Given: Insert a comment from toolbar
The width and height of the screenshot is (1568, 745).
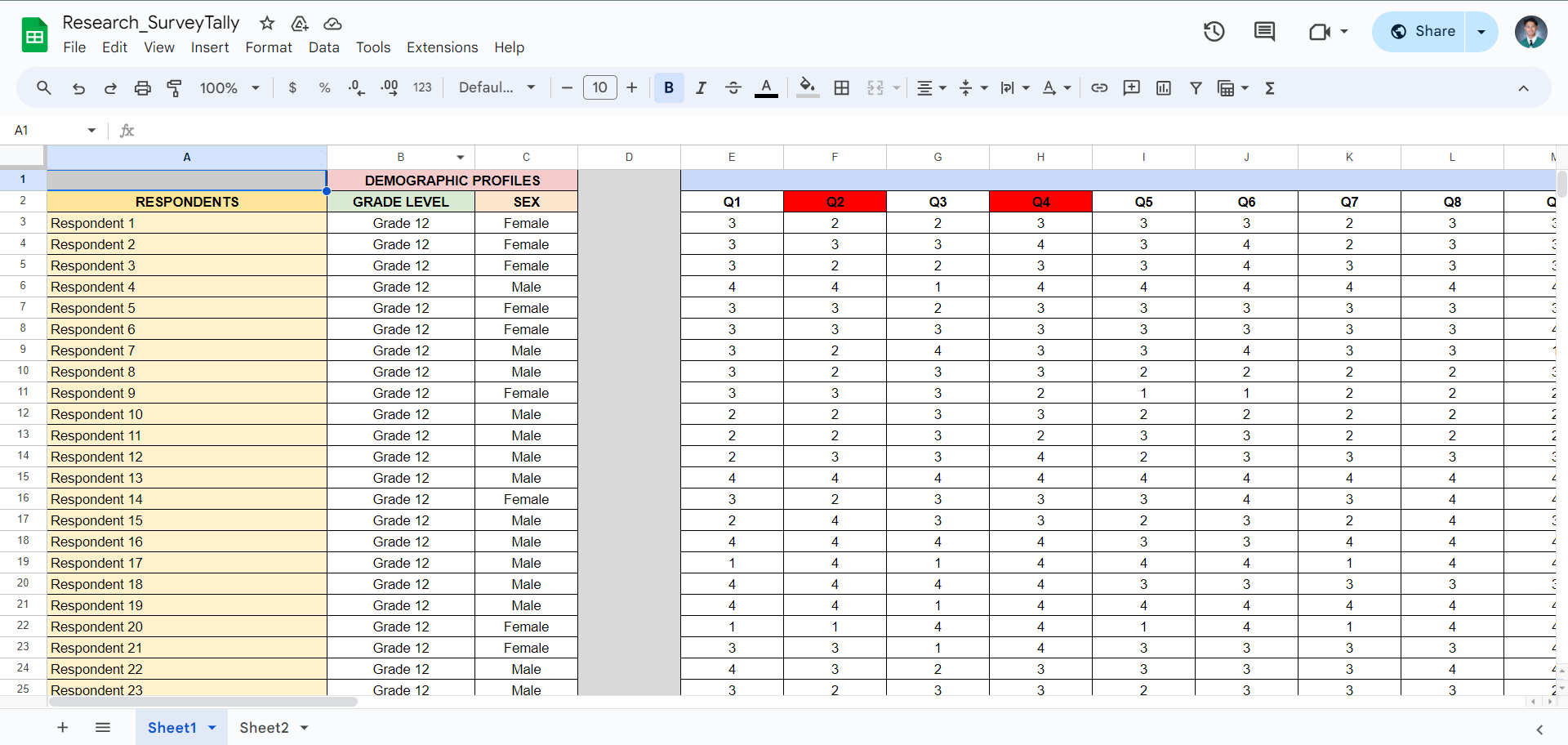Looking at the screenshot, I should click(x=1132, y=87).
